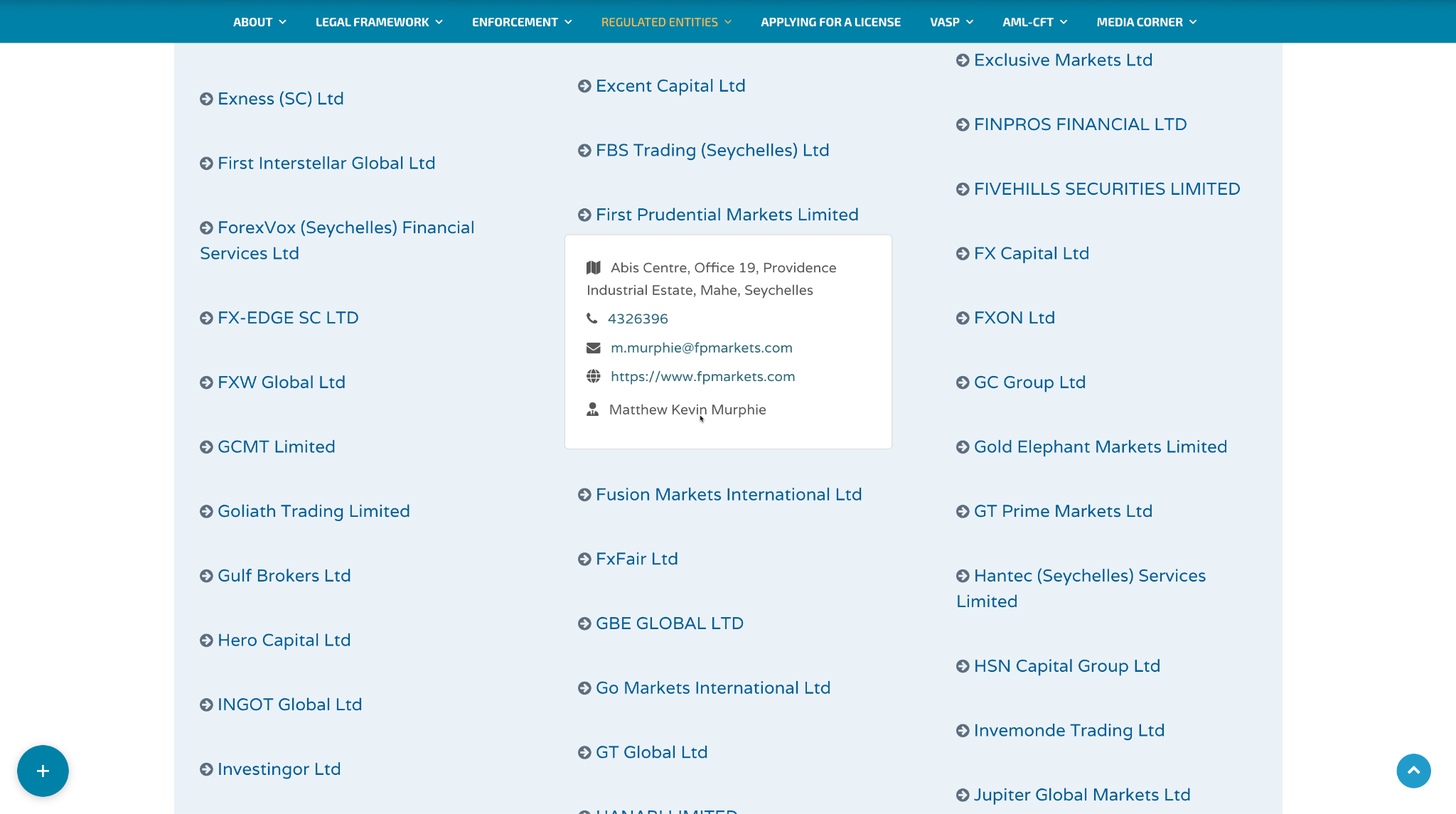
Task: Click the arrow icon beside GCMT Limited
Action: (x=205, y=446)
